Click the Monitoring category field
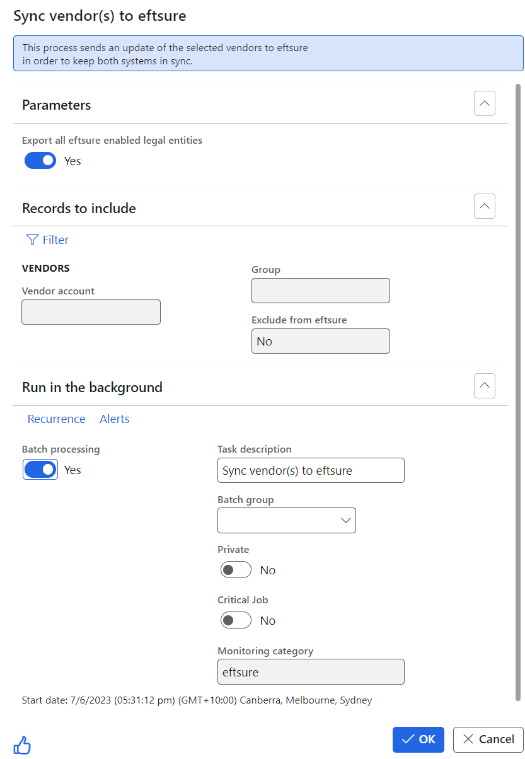The image size is (525, 759). [311, 672]
